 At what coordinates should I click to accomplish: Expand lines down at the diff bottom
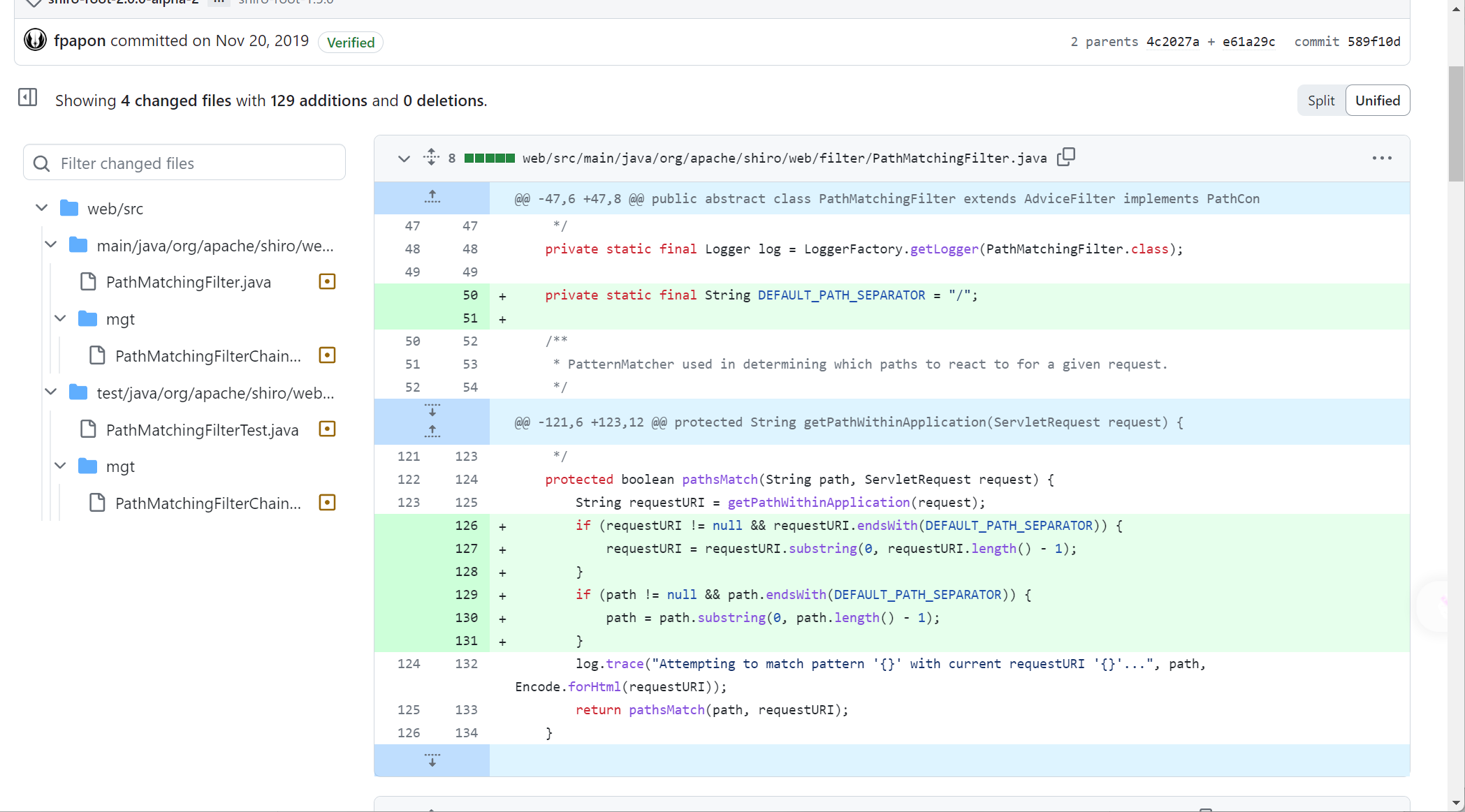432,760
